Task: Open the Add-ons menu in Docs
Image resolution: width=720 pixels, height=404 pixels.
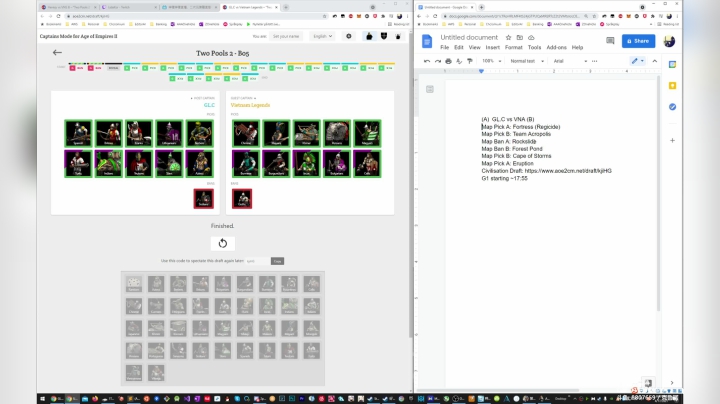Action: [557, 47]
